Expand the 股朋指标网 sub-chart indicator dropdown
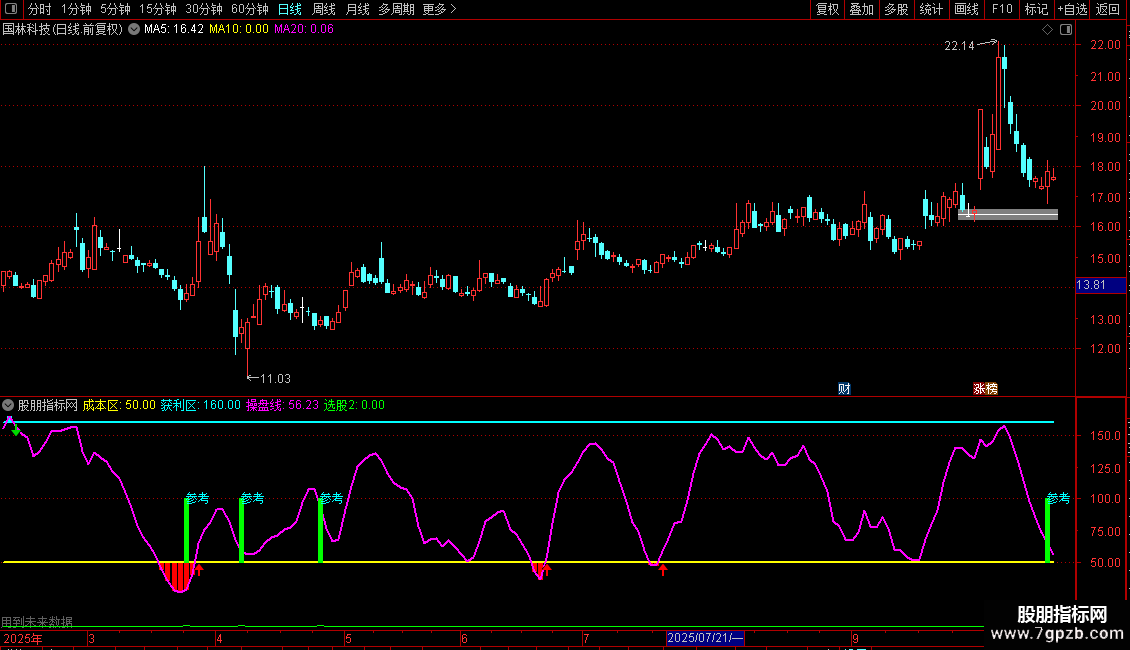Screen dimensions: 1130x650 [x=9, y=405]
